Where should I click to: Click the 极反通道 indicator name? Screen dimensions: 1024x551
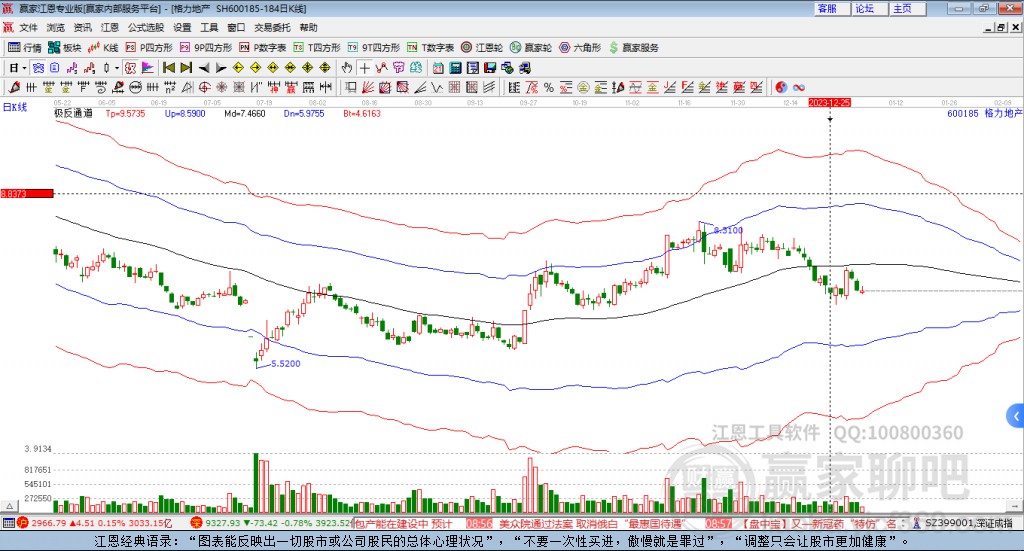click(73, 113)
